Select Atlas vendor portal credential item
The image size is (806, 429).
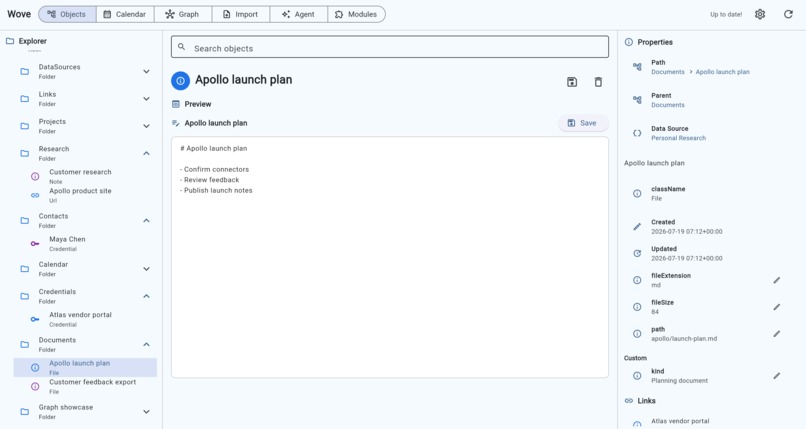point(85,319)
